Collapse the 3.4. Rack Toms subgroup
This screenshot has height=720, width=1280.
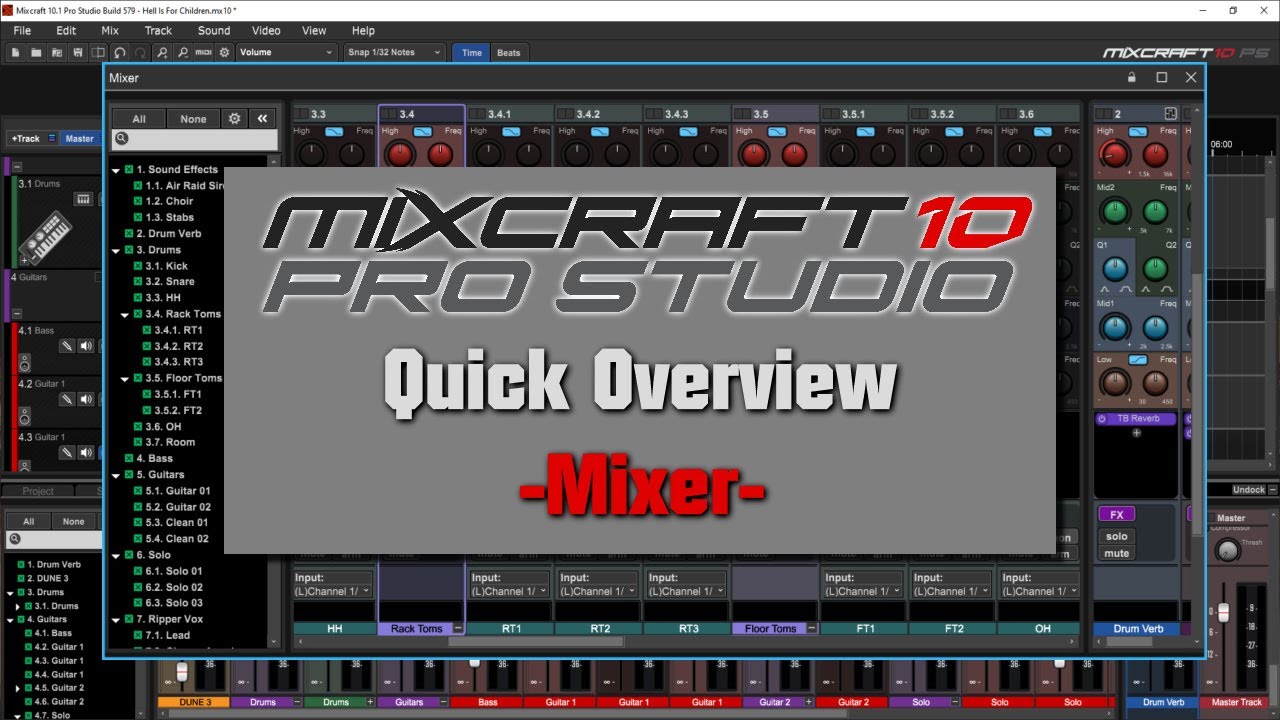(x=125, y=315)
